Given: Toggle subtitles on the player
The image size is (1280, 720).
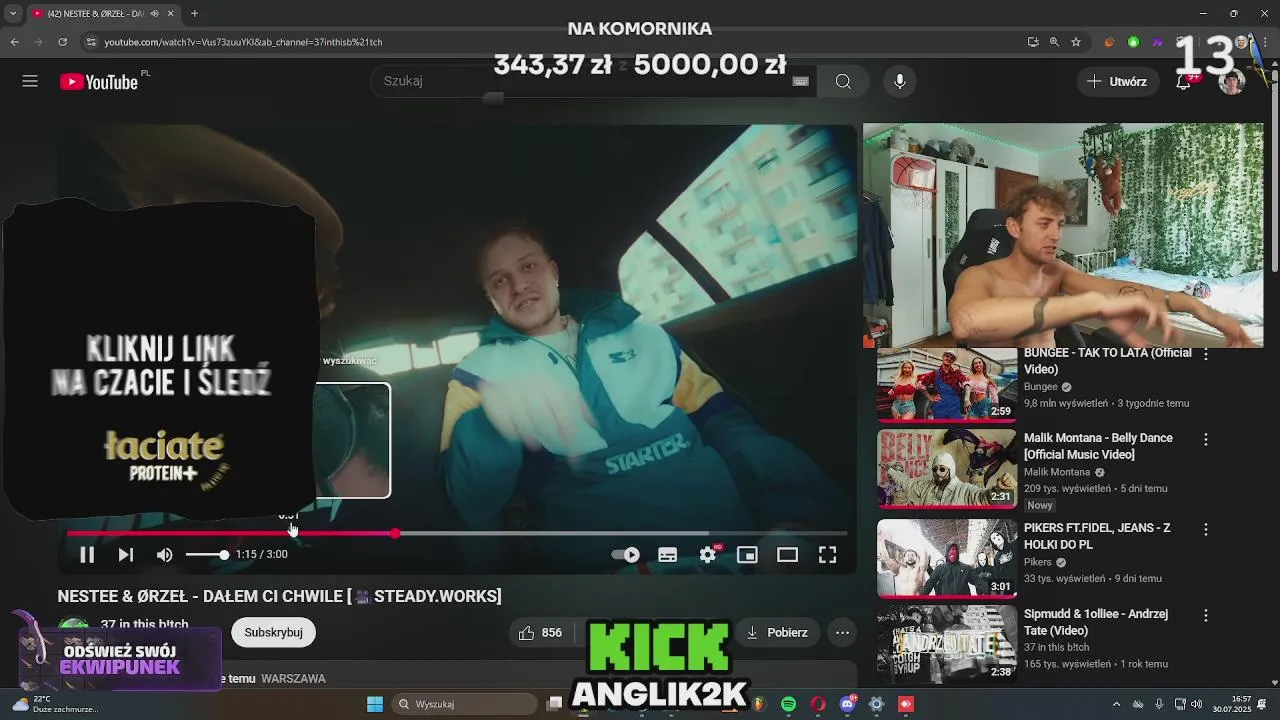Looking at the screenshot, I should point(667,554).
